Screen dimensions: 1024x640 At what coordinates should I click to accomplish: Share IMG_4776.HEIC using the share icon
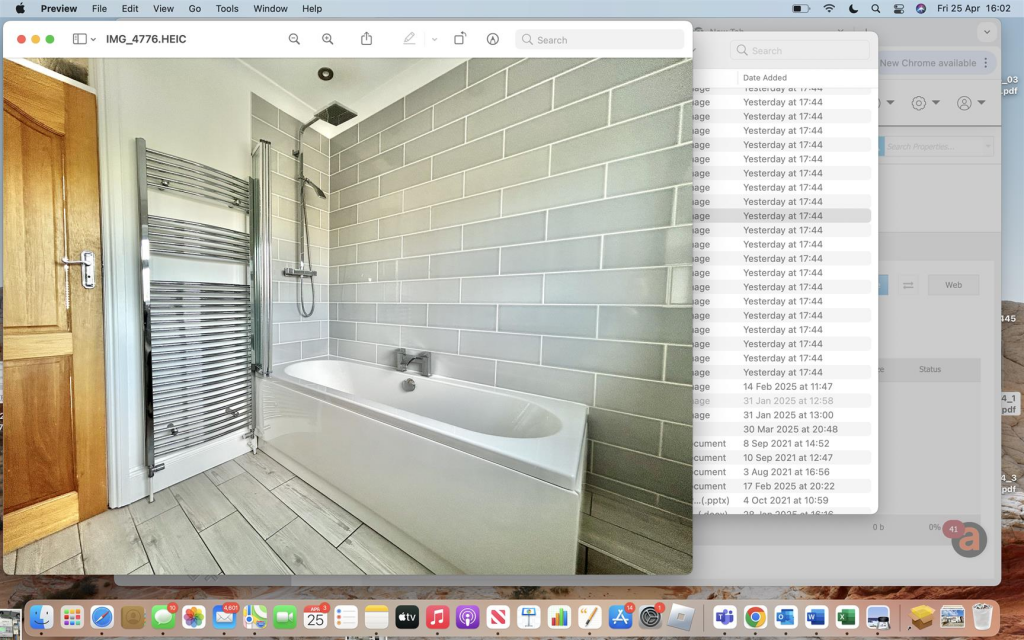(x=366, y=40)
